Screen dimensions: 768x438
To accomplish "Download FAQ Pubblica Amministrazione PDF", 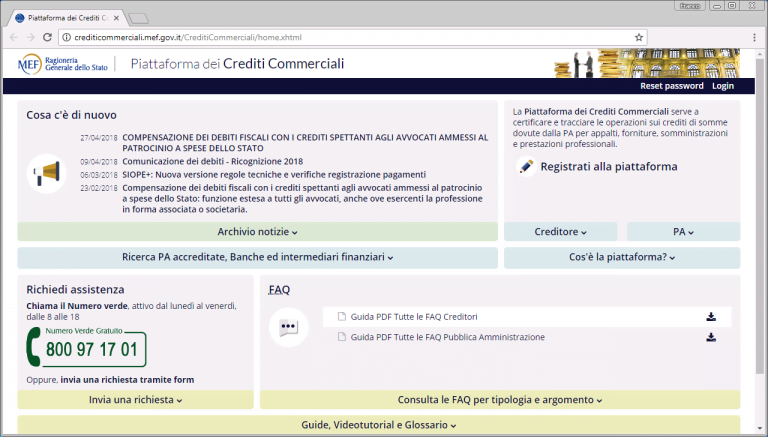I will tap(711, 337).
